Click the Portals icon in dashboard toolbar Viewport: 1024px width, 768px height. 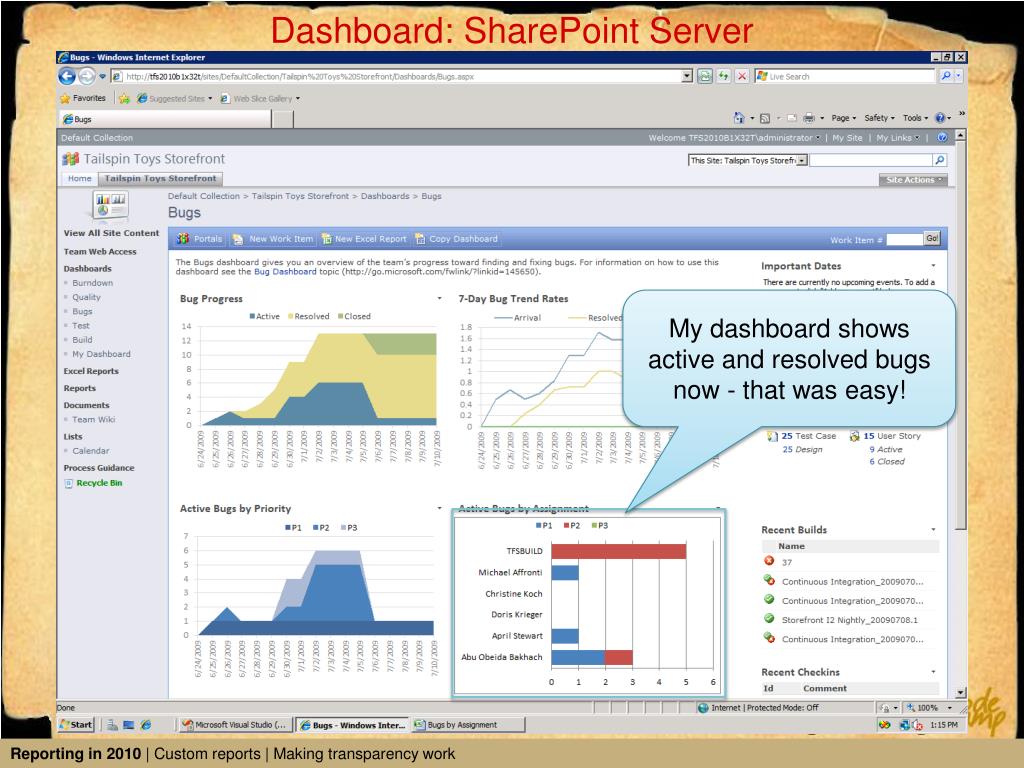point(183,239)
